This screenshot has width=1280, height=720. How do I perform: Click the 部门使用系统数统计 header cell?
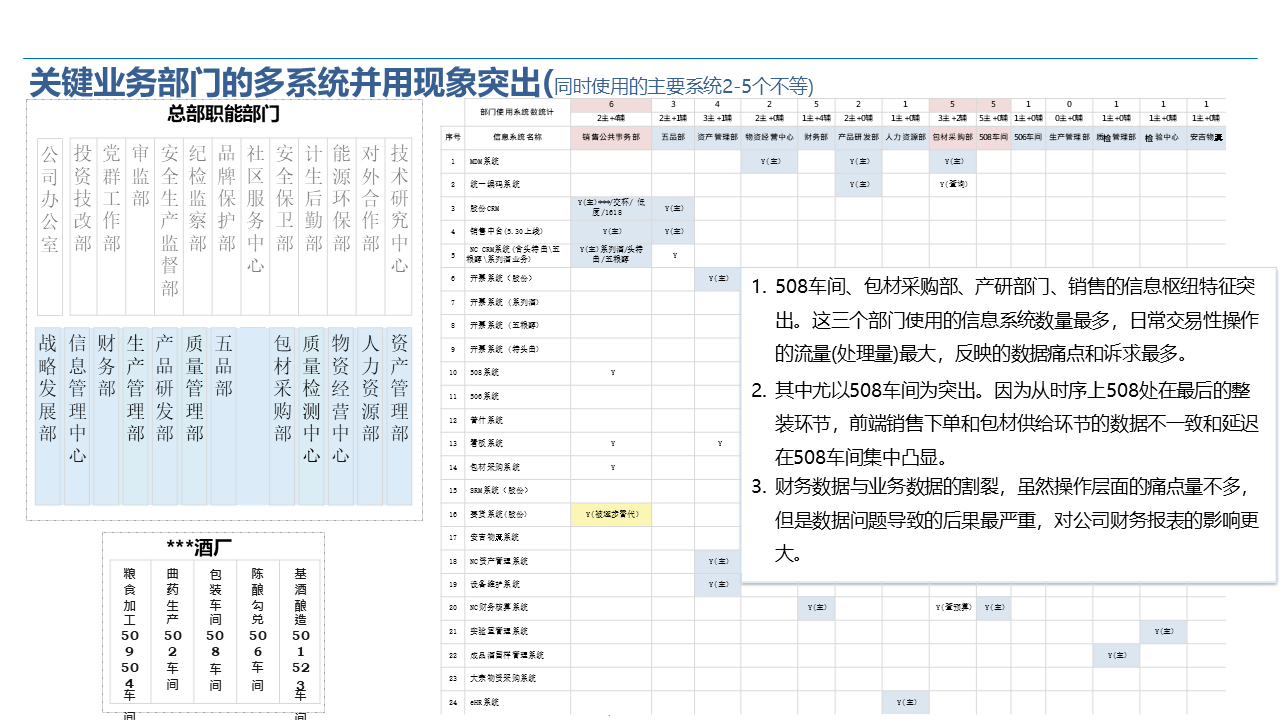(517, 111)
